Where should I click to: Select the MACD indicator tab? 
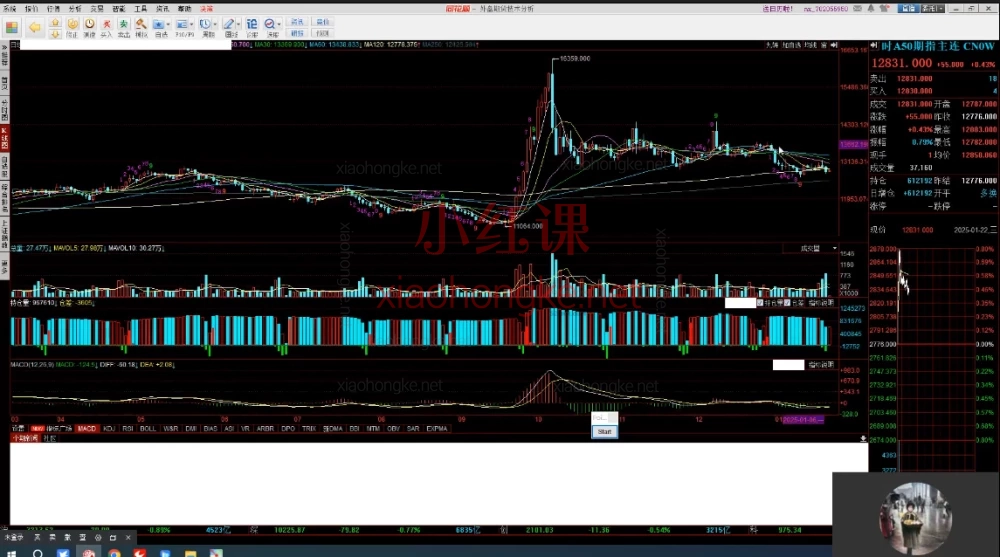(87, 429)
